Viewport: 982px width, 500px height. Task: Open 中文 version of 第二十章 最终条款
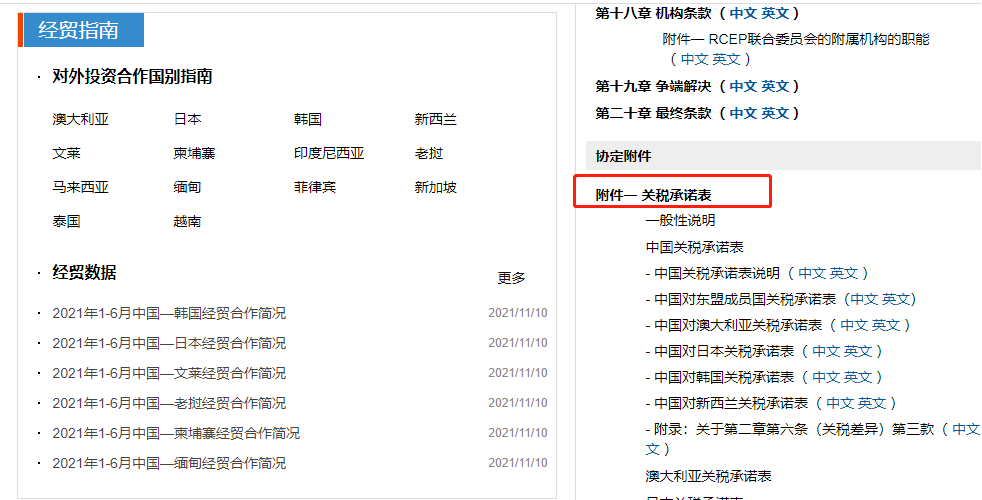[x=743, y=113]
